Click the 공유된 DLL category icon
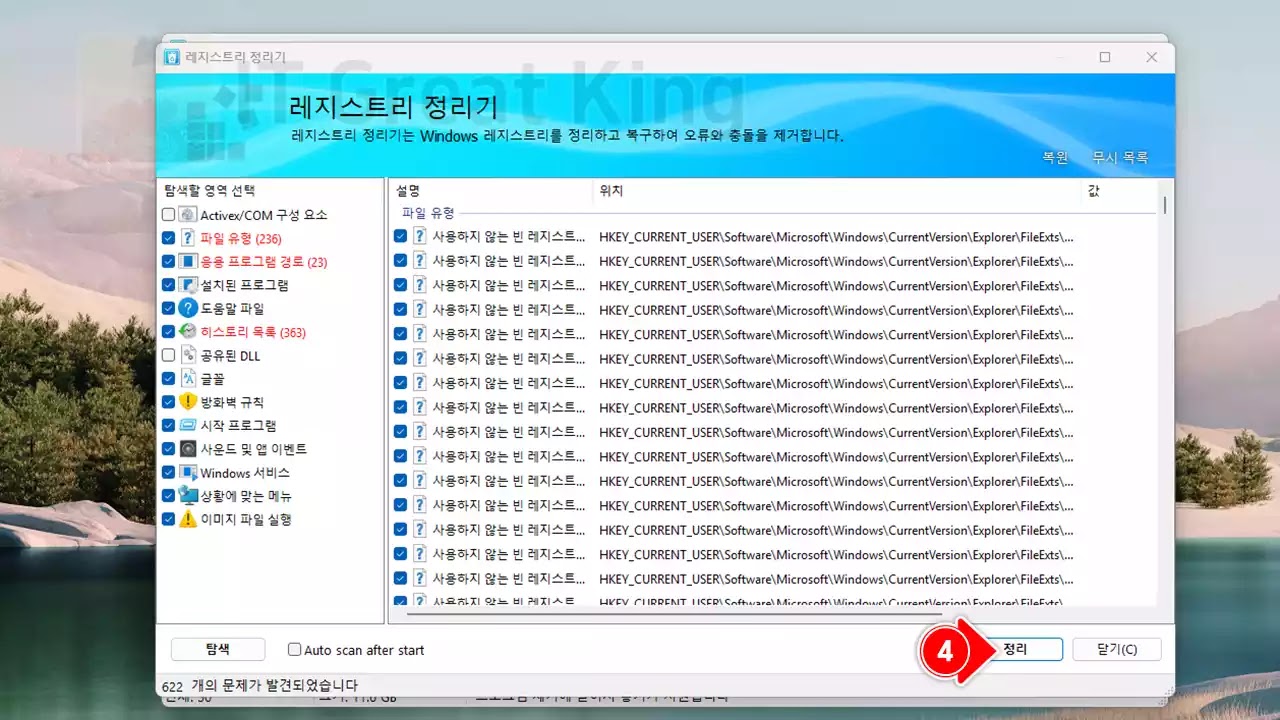1280x720 pixels. tap(187, 355)
